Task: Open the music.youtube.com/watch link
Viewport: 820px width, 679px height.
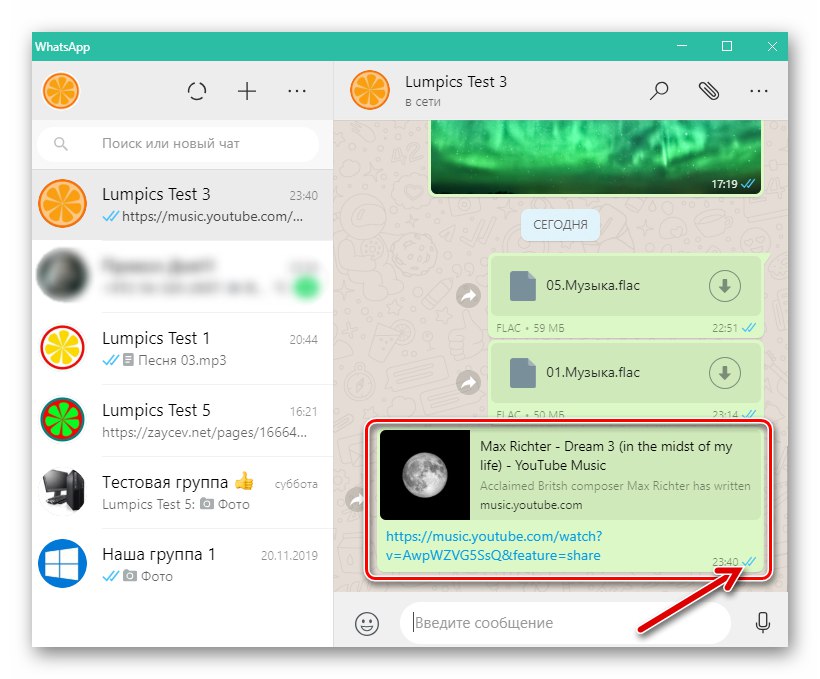Action: [x=494, y=546]
